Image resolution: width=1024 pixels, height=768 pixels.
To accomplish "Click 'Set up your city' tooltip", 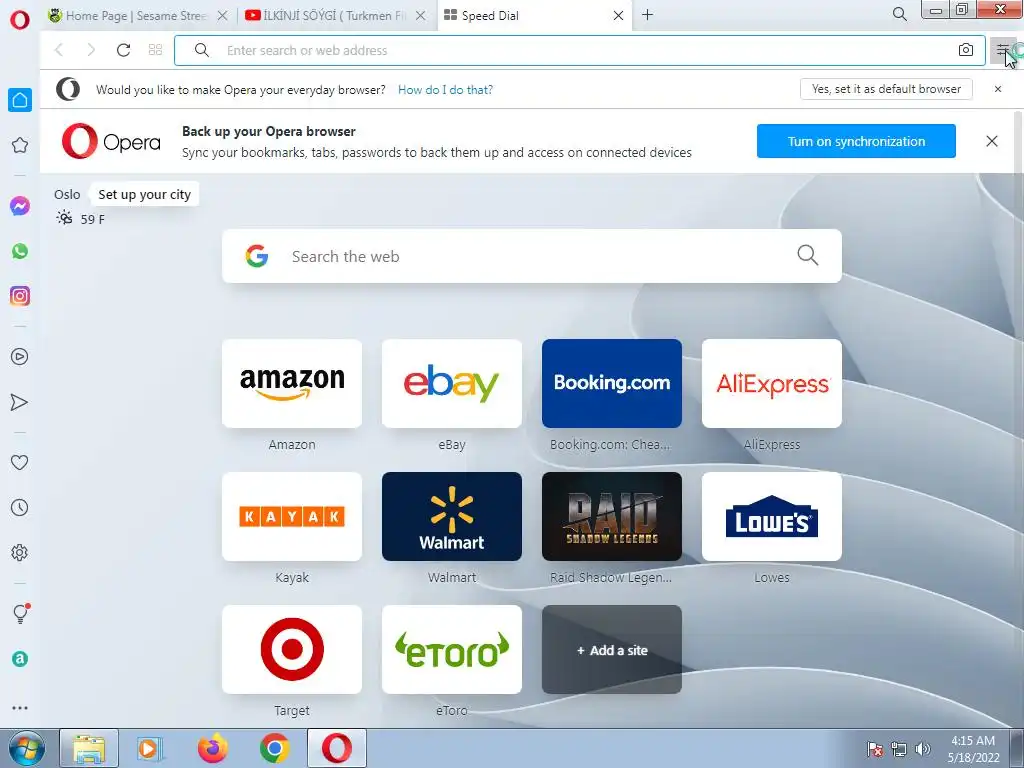I will [144, 195].
